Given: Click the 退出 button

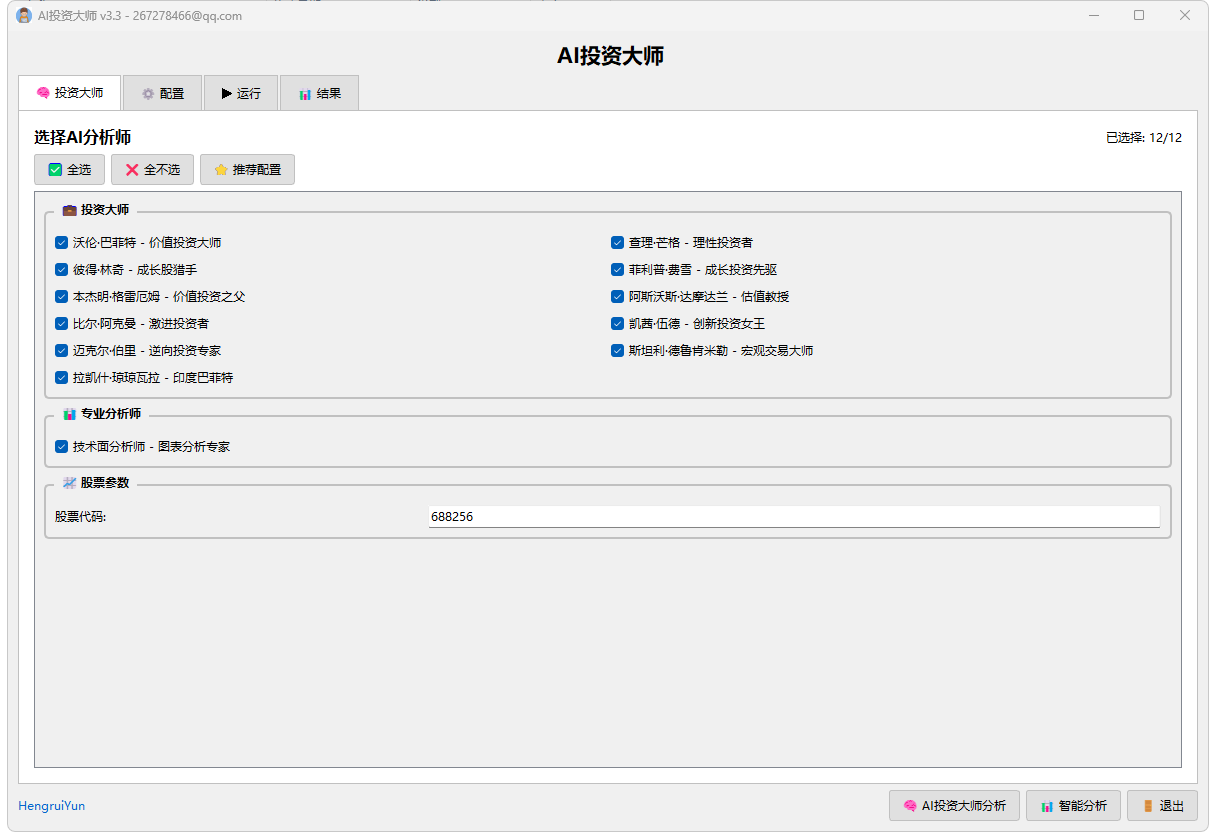Looking at the screenshot, I should pos(1163,805).
